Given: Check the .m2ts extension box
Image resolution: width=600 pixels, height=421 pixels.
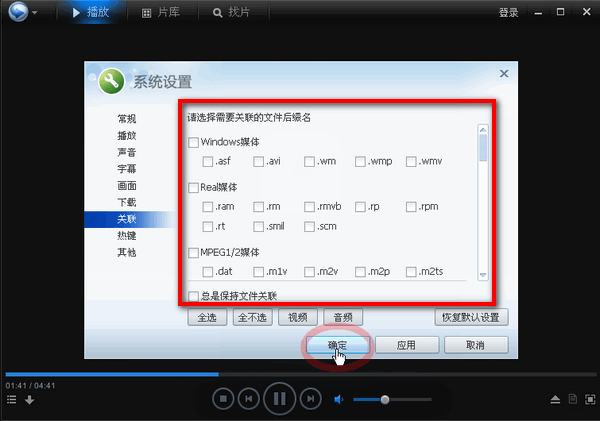Looking at the screenshot, I should [411, 272].
